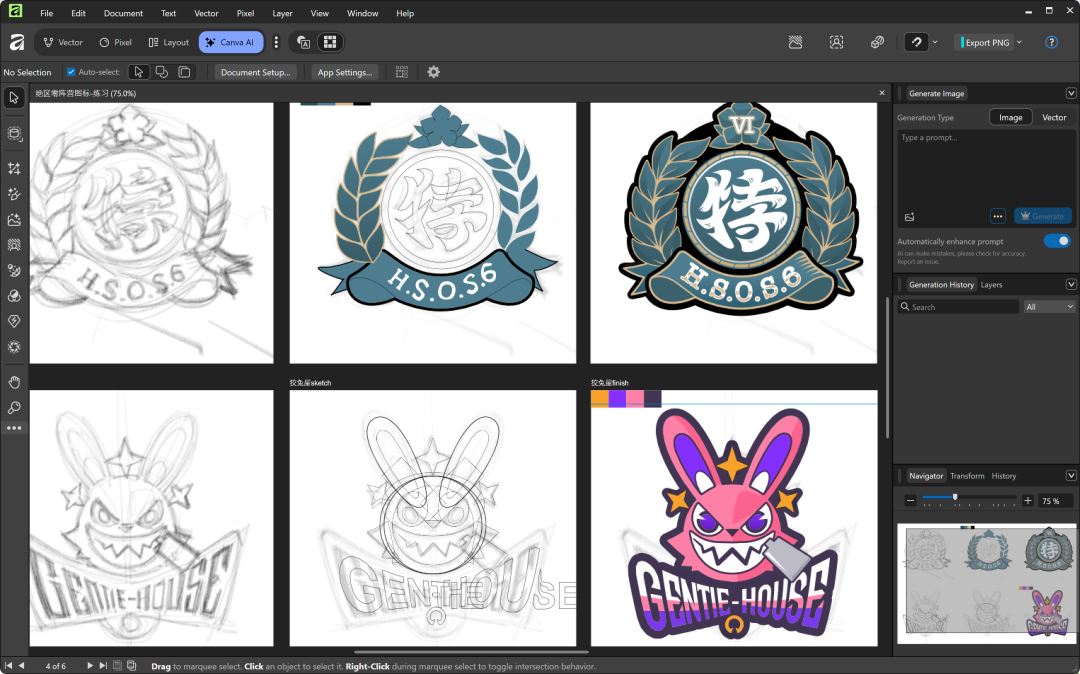The height and width of the screenshot is (674, 1080).
Task: Click App Settings... button
Action: (x=344, y=72)
